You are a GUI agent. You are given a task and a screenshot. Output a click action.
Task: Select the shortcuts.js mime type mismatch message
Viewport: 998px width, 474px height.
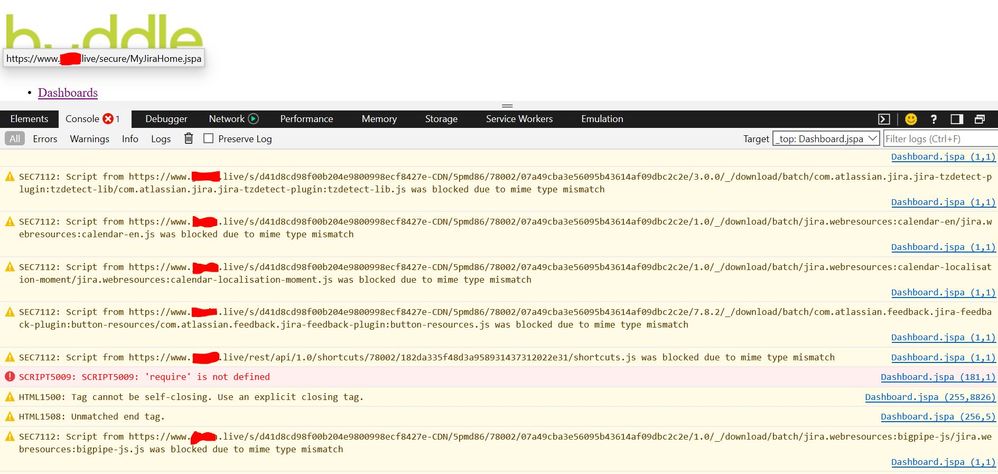point(426,358)
